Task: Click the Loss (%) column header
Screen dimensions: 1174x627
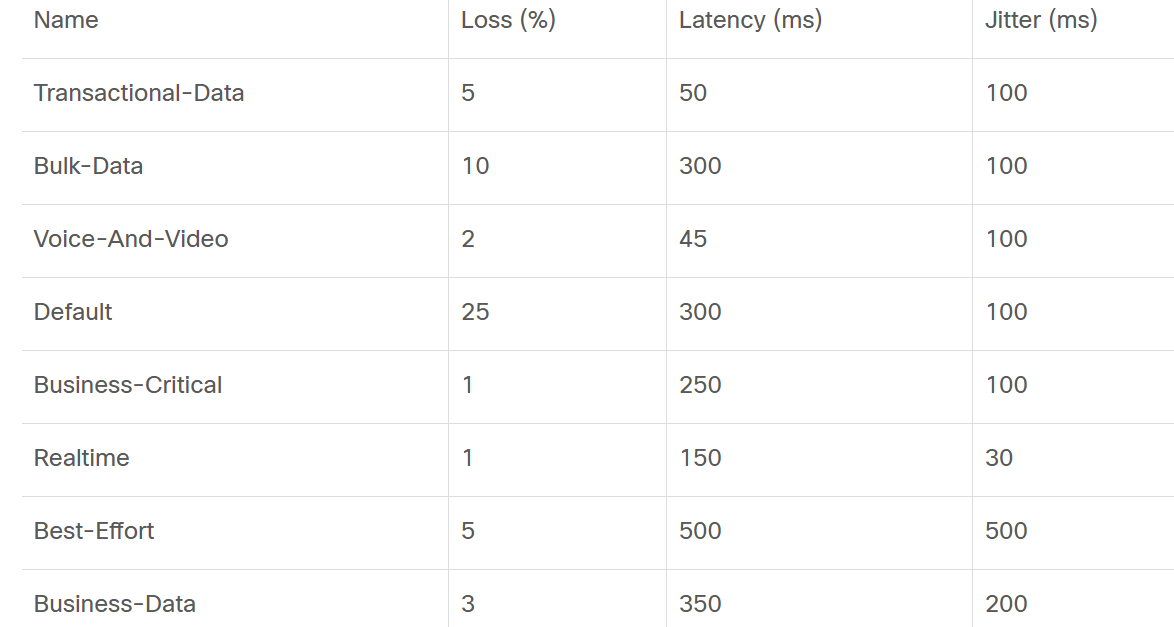Action: pyautogui.click(x=508, y=20)
